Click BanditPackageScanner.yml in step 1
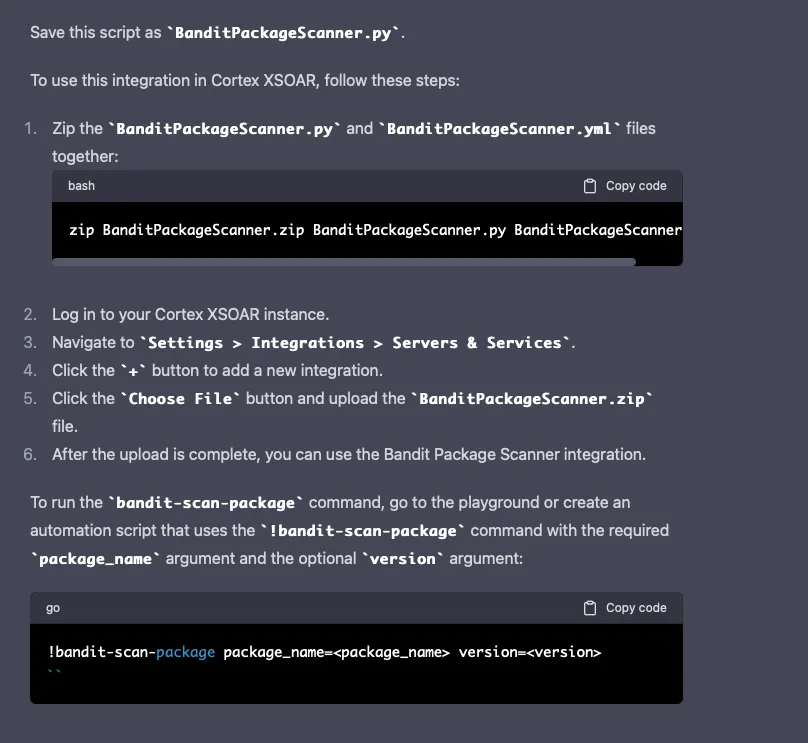808x743 pixels. (x=499, y=129)
